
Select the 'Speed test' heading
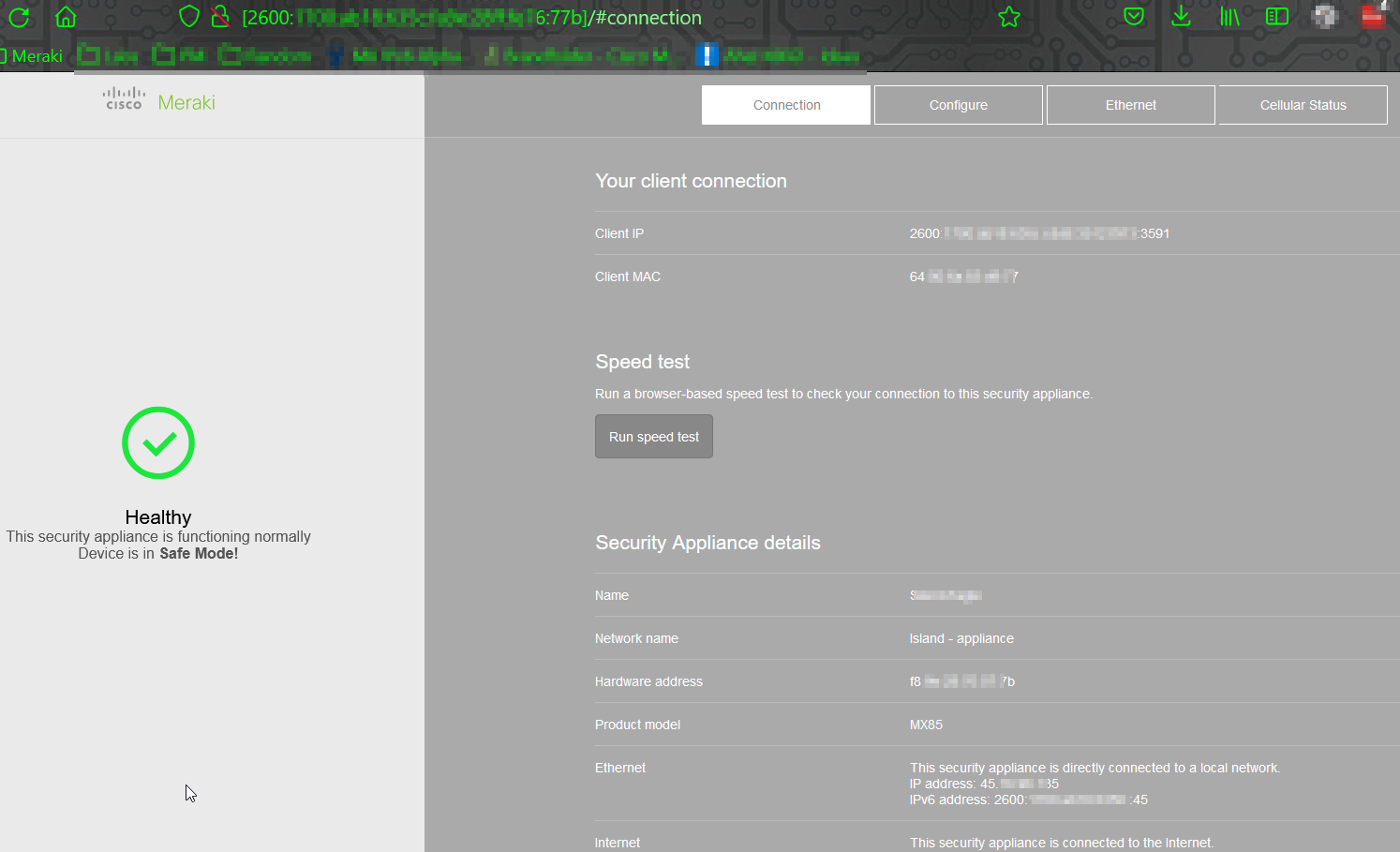tap(643, 362)
